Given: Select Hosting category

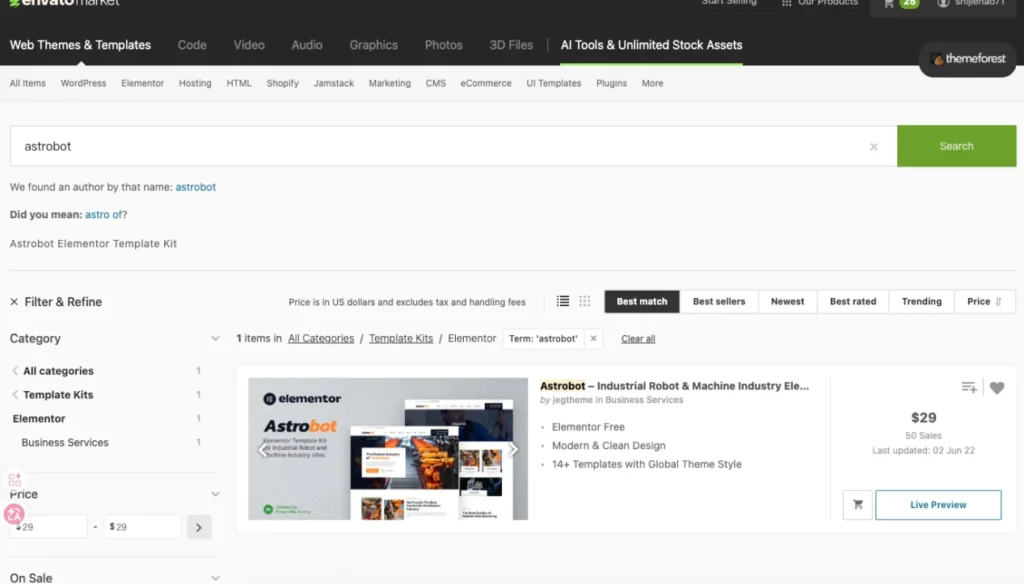Looking at the screenshot, I should [x=195, y=83].
